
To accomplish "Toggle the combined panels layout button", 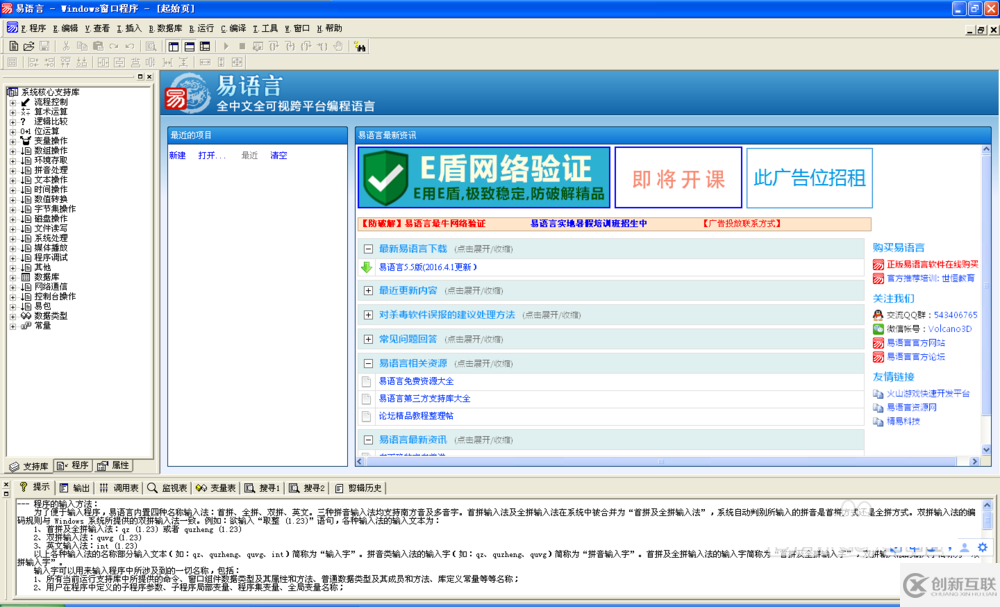I will (205, 46).
